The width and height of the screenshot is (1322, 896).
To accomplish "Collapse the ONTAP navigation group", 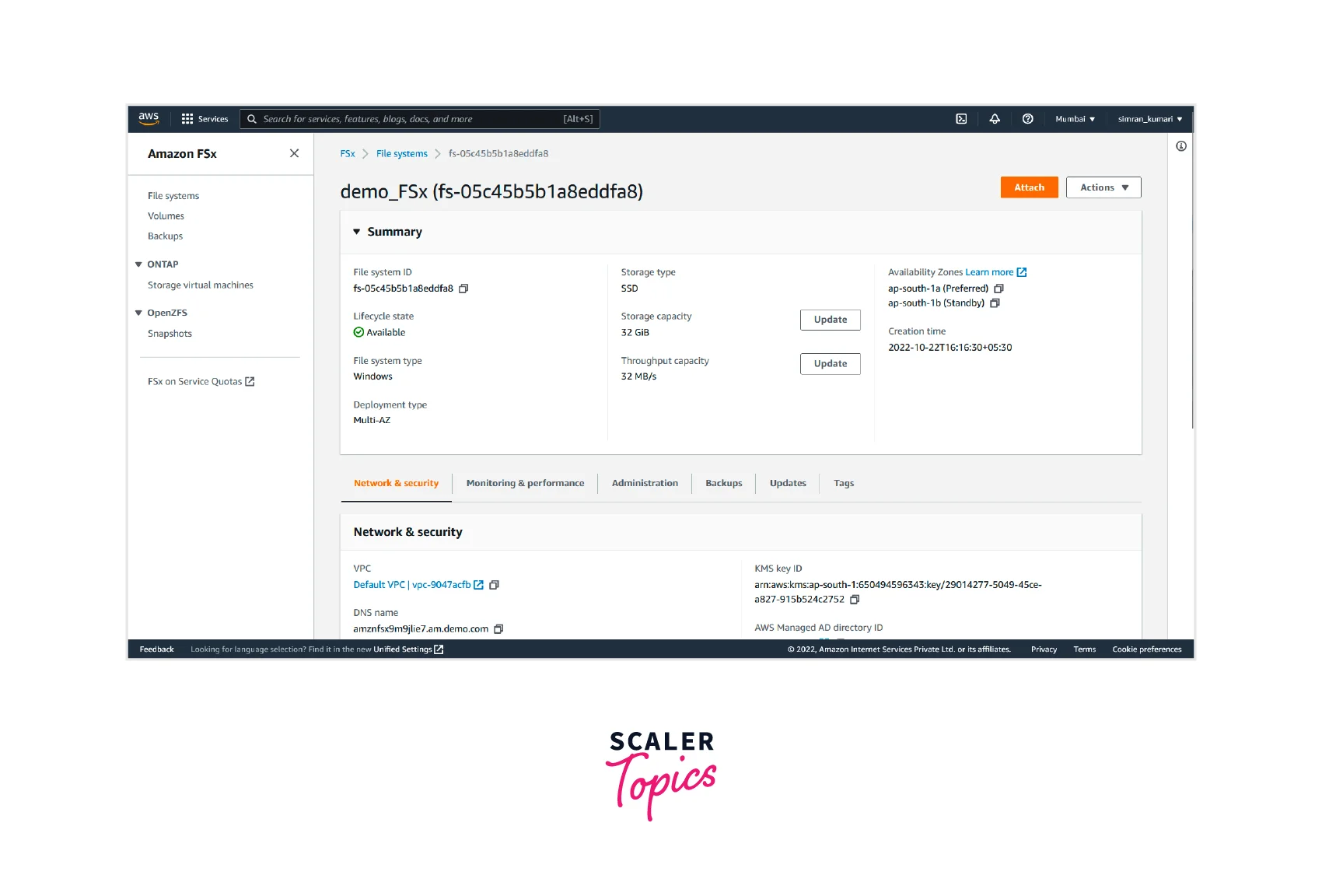I will [139, 264].
